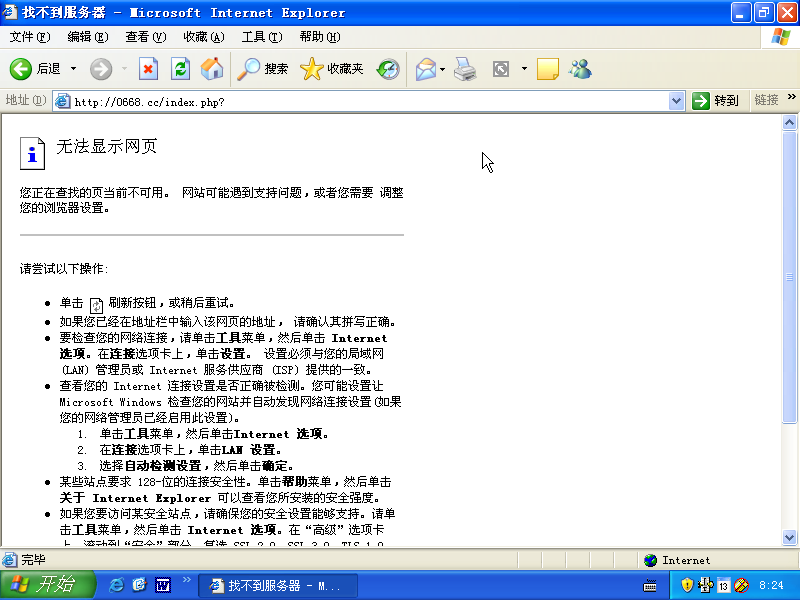Expand the Mail button dropdown arrow
Viewport: 800px width, 600px height.
(x=442, y=69)
